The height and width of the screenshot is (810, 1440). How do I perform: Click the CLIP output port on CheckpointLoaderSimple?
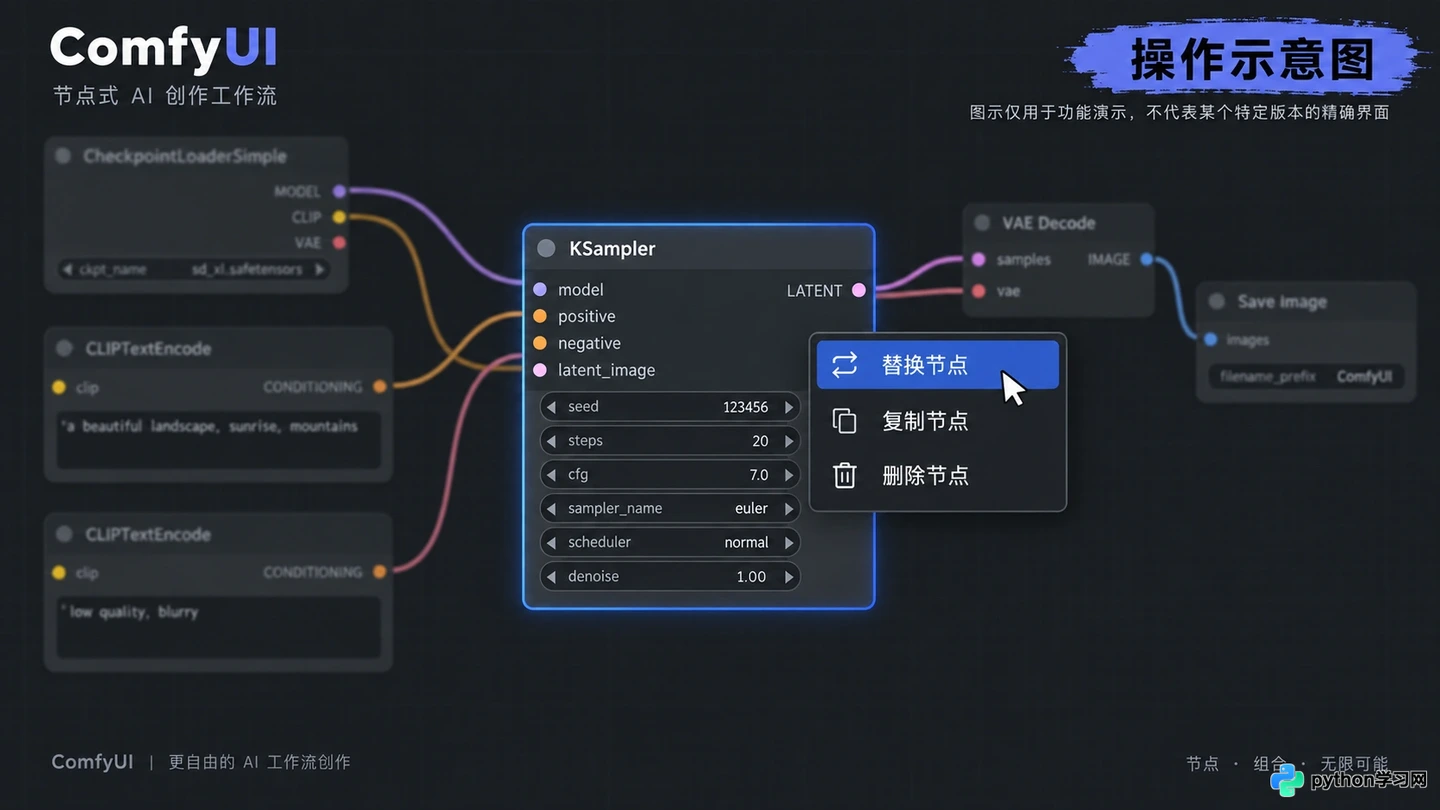[x=339, y=217]
